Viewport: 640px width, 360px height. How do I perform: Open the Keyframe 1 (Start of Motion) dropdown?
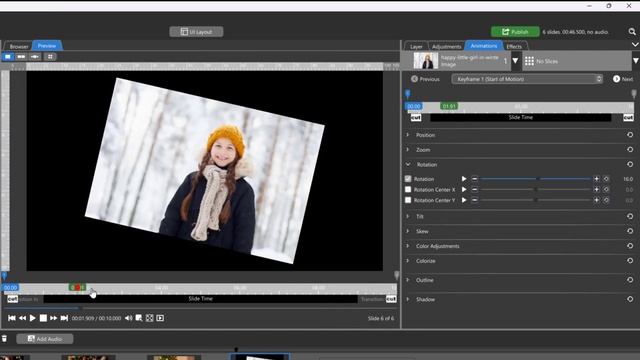pyautogui.click(x=527, y=79)
